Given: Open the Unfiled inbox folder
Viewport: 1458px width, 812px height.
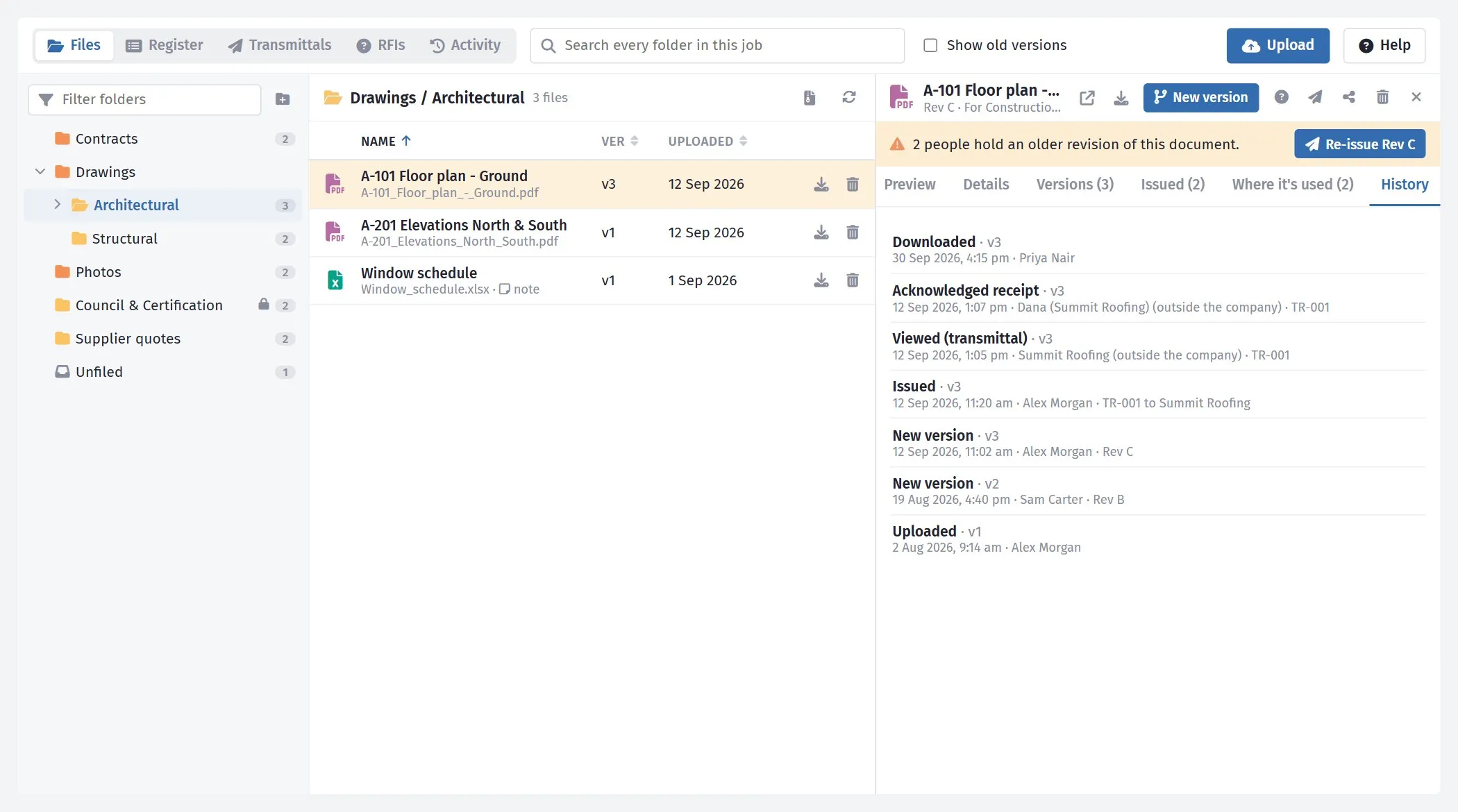Looking at the screenshot, I should click(163, 372).
